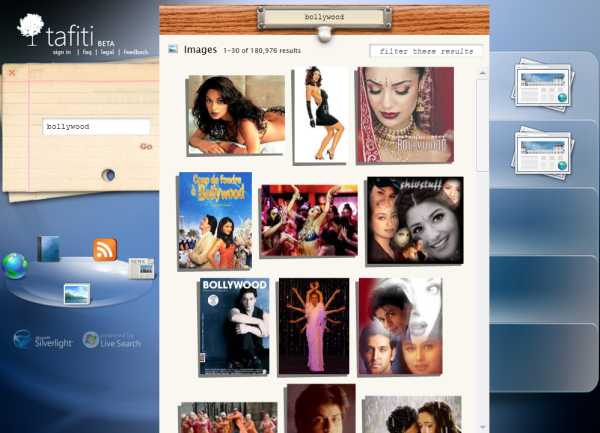Open the shivstuff collage thumbnail
The image size is (600, 433).
[415, 220]
